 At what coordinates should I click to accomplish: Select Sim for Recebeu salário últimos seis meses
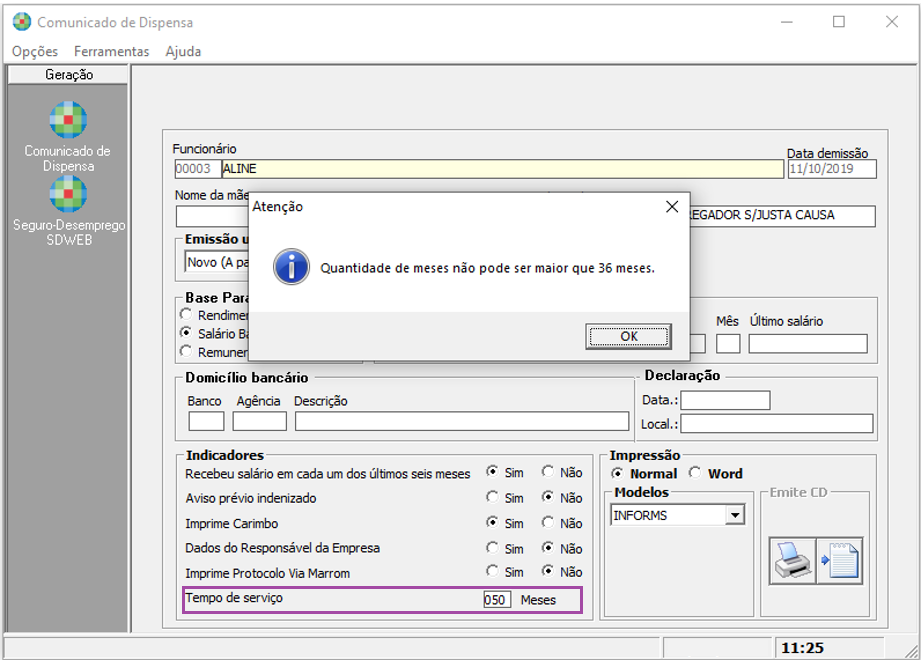pos(492,472)
